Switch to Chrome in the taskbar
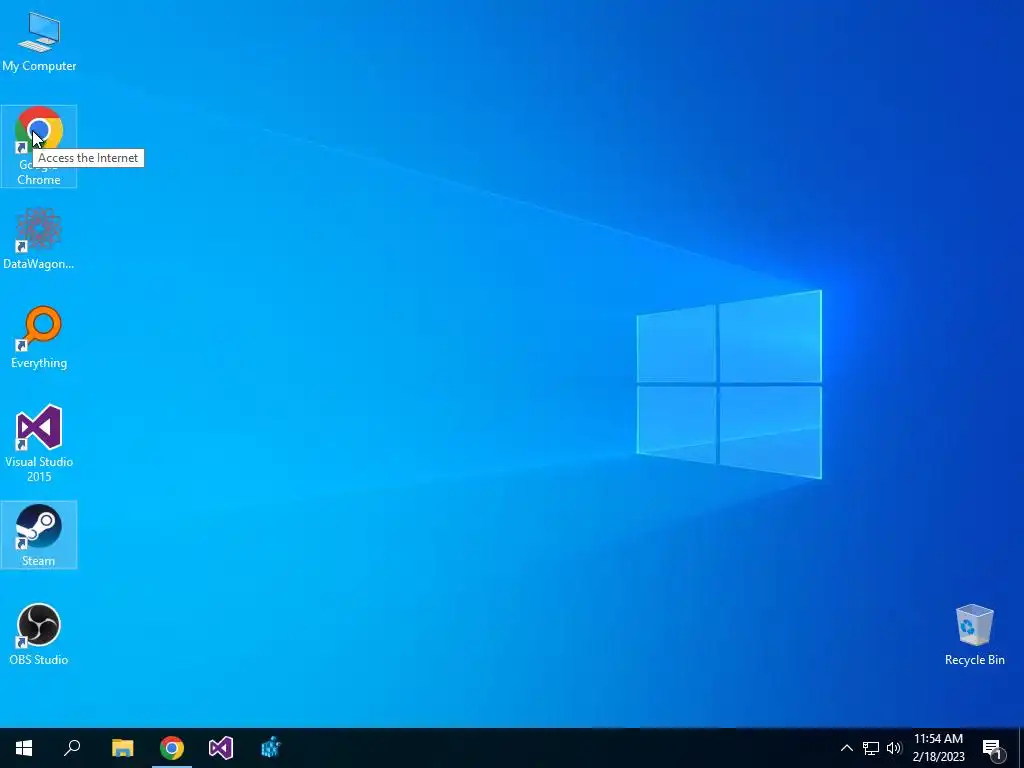The image size is (1024, 768). tap(172, 748)
